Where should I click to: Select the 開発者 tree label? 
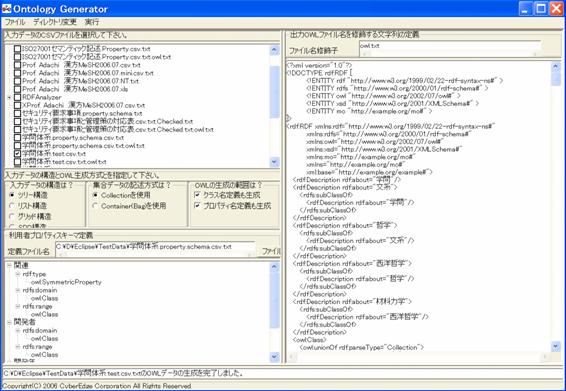25,322
